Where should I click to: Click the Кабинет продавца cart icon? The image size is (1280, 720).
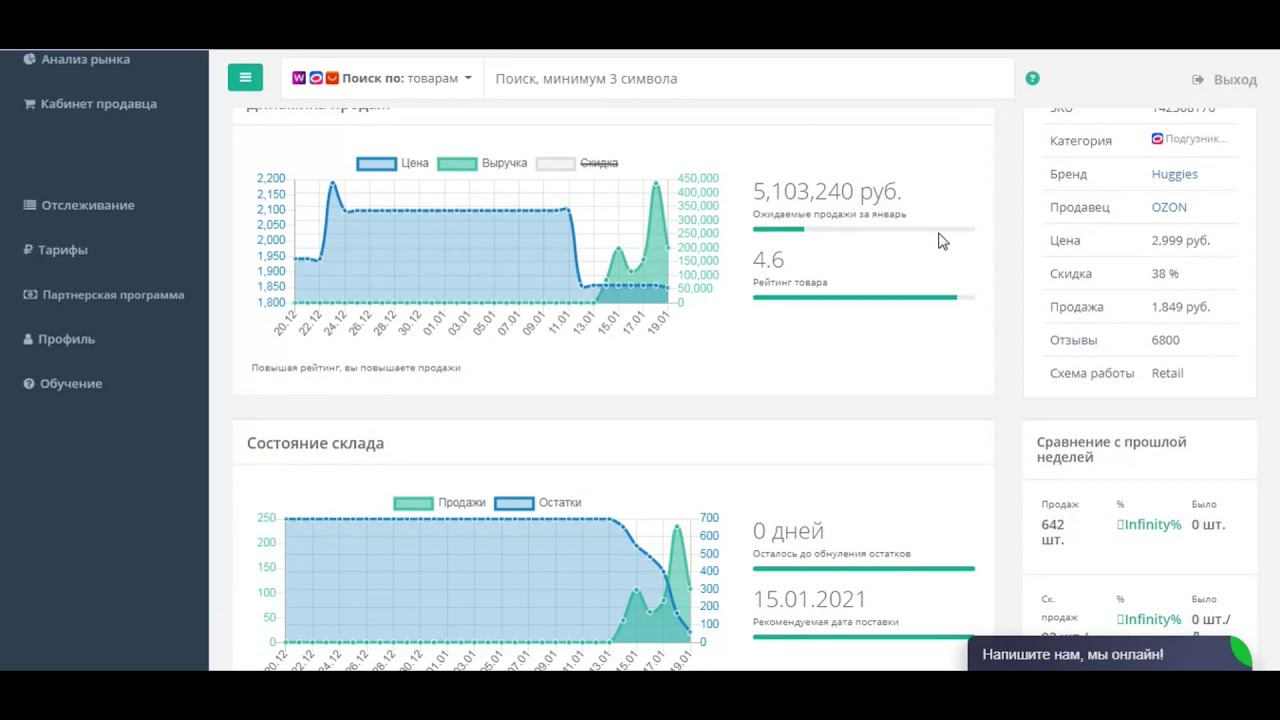coord(30,104)
